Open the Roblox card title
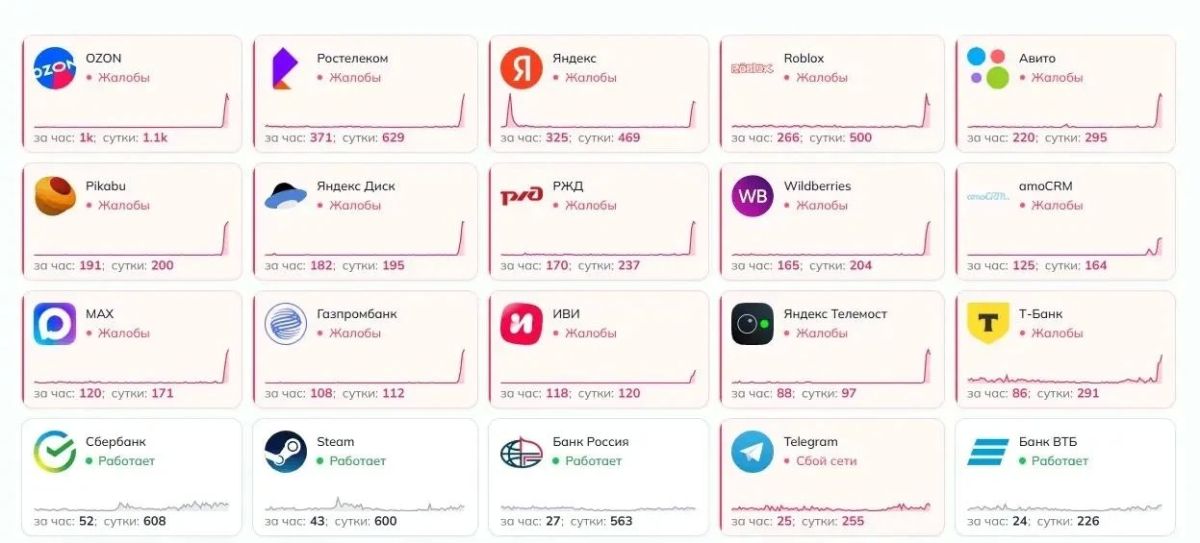The image size is (1200, 543). [804, 58]
